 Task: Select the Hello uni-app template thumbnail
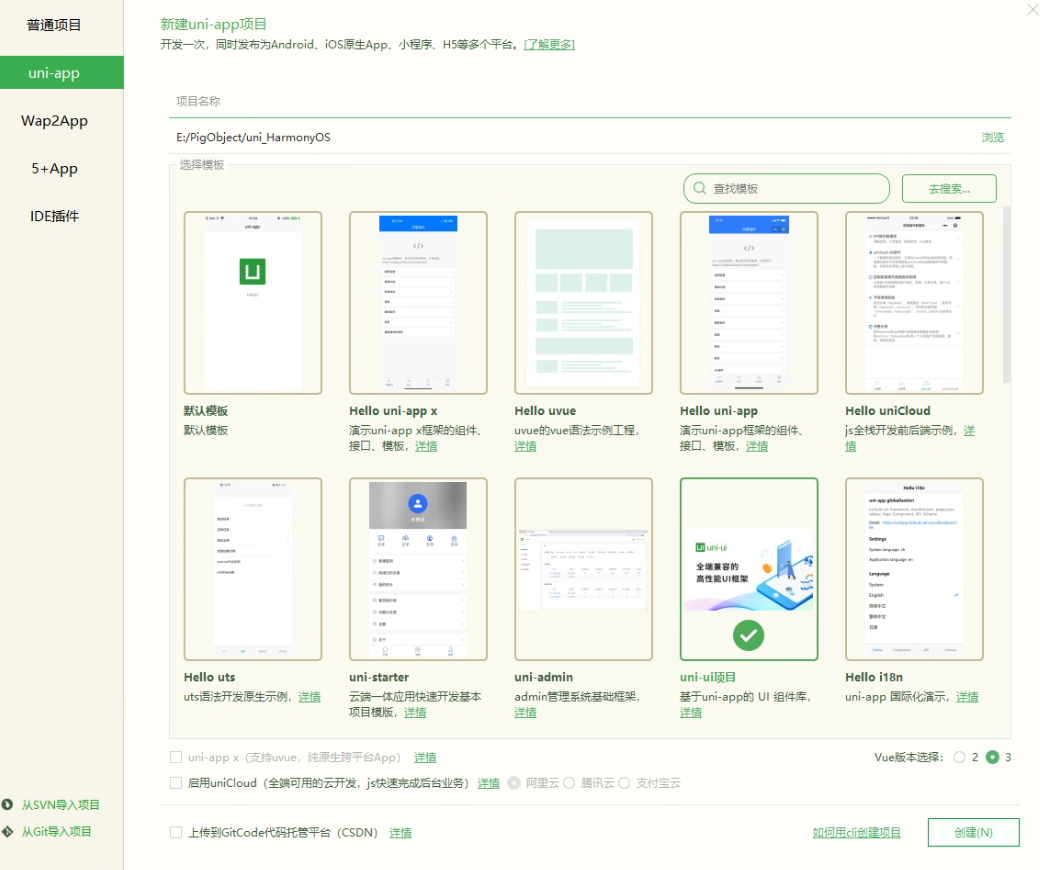(749, 303)
